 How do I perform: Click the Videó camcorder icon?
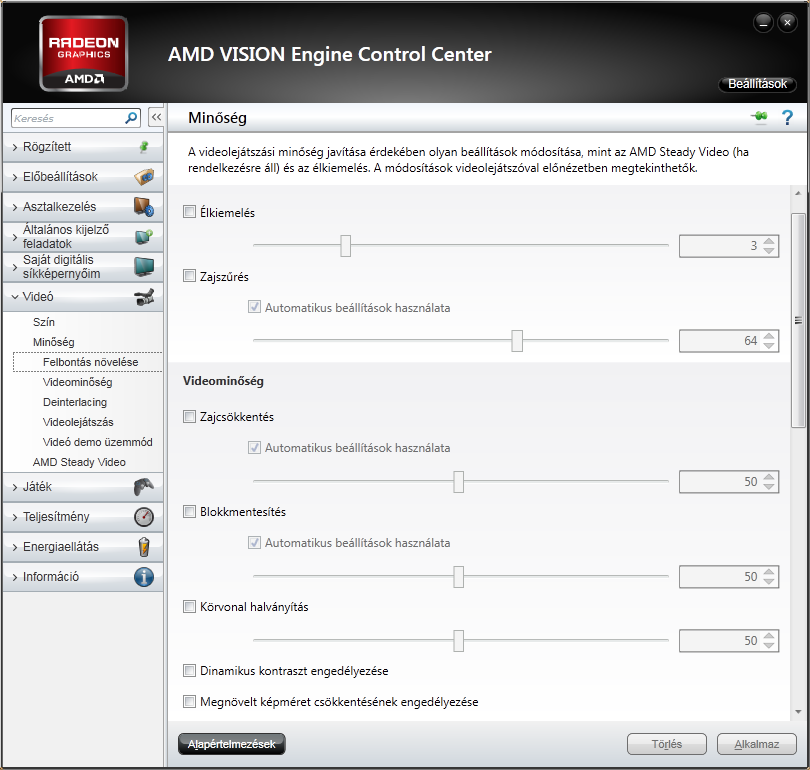144,296
